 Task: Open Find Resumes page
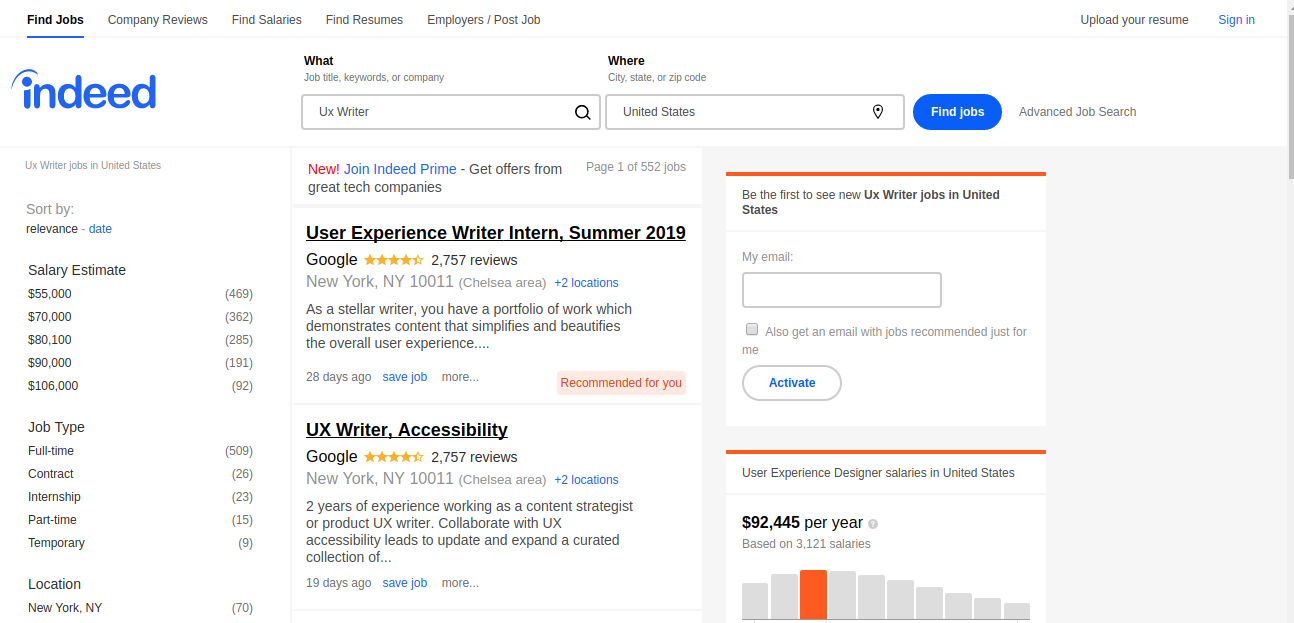[x=364, y=20]
